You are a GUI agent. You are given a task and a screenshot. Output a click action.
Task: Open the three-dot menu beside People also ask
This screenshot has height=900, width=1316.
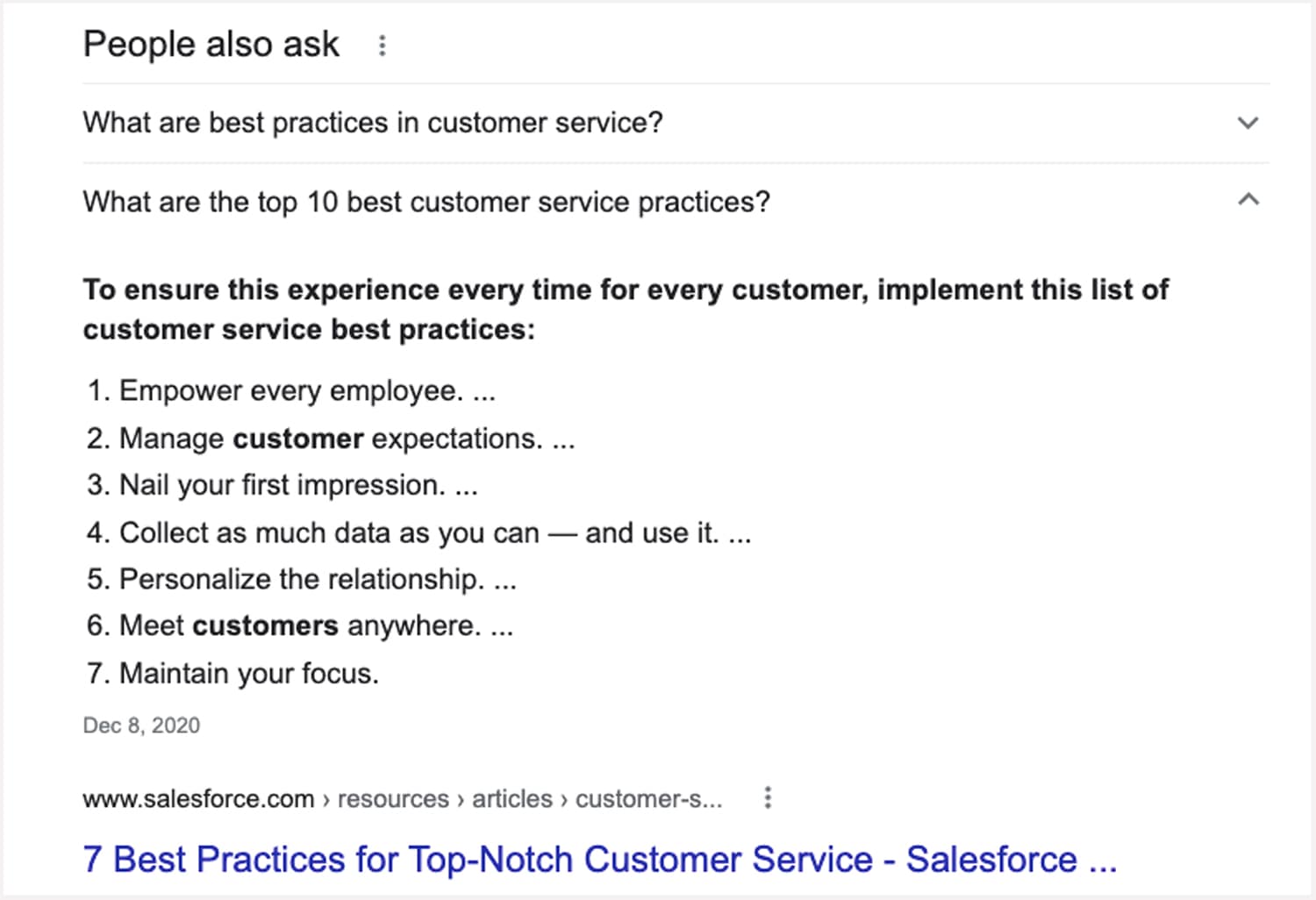pyautogui.click(x=382, y=46)
